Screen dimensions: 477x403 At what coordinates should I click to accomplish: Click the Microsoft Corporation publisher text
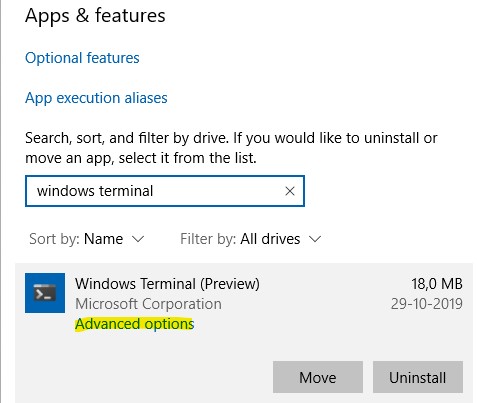[x=148, y=304]
